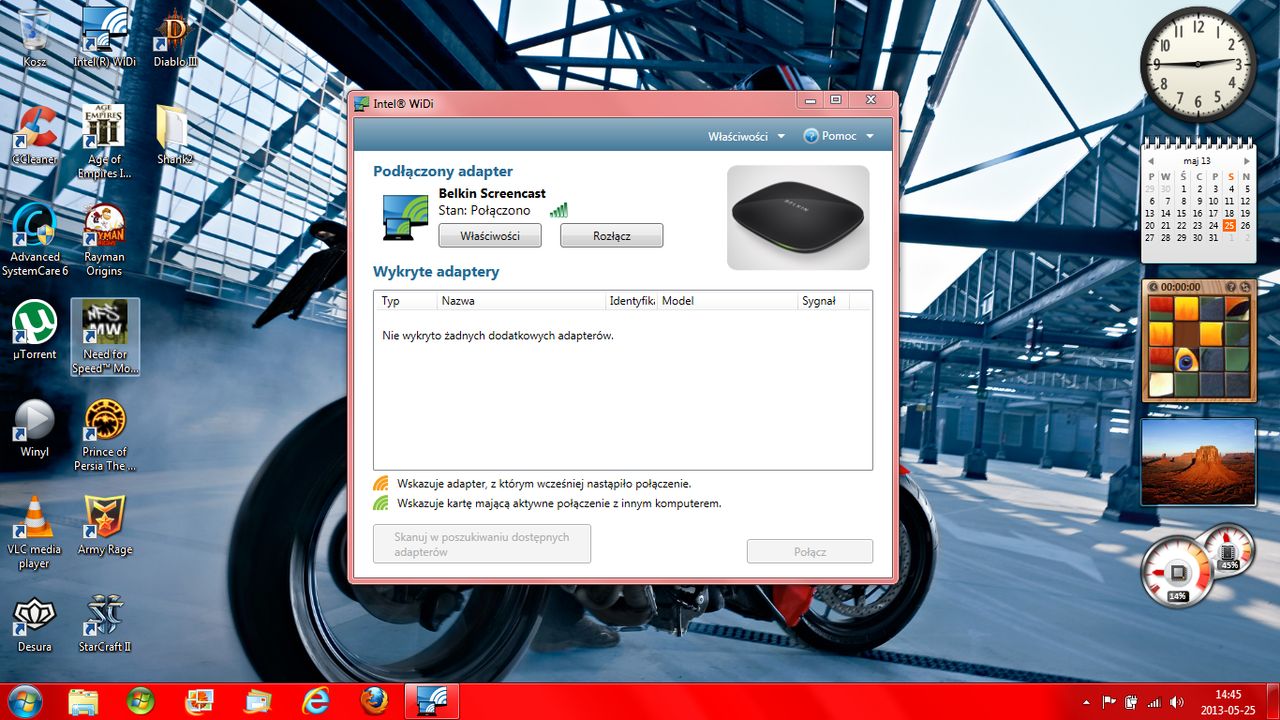The image size is (1280, 720).
Task: Click the analog clock gadget
Action: coord(1198,63)
